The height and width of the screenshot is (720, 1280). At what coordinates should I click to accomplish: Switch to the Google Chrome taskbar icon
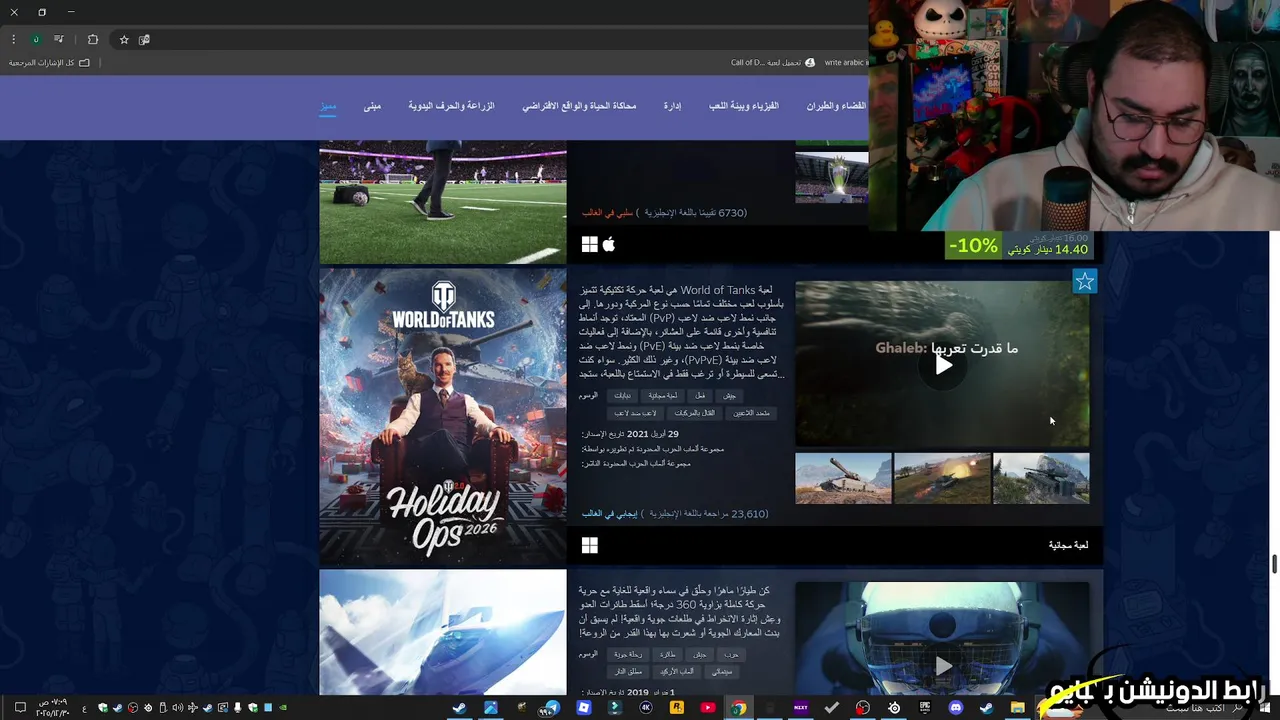click(x=738, y=707)
